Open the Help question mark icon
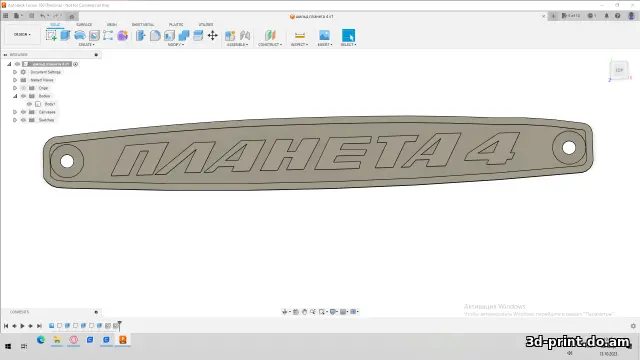This screenshot has height=360, width=640. tap(618, 16)
